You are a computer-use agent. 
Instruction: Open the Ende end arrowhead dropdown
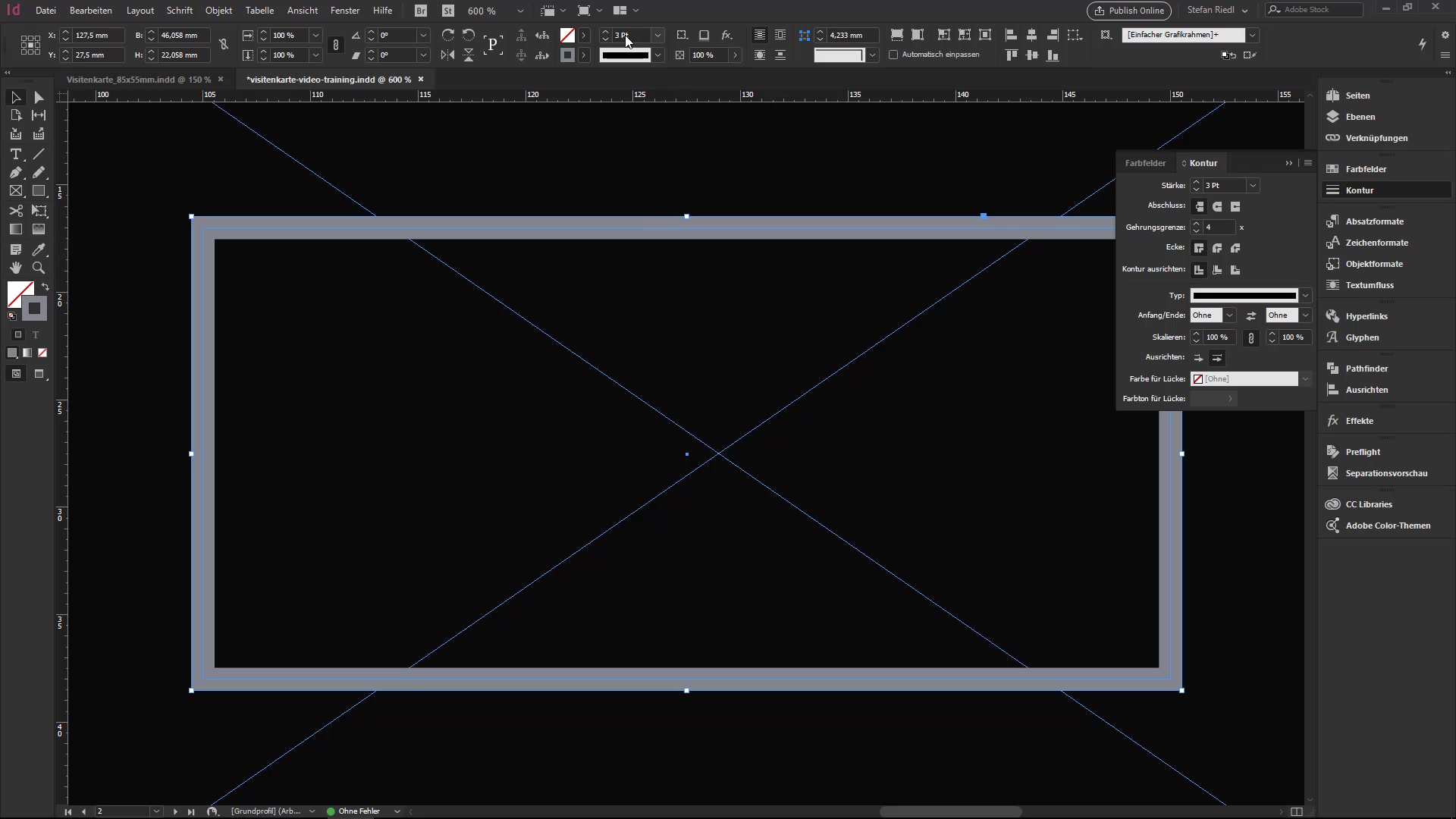pos(1305,315)
